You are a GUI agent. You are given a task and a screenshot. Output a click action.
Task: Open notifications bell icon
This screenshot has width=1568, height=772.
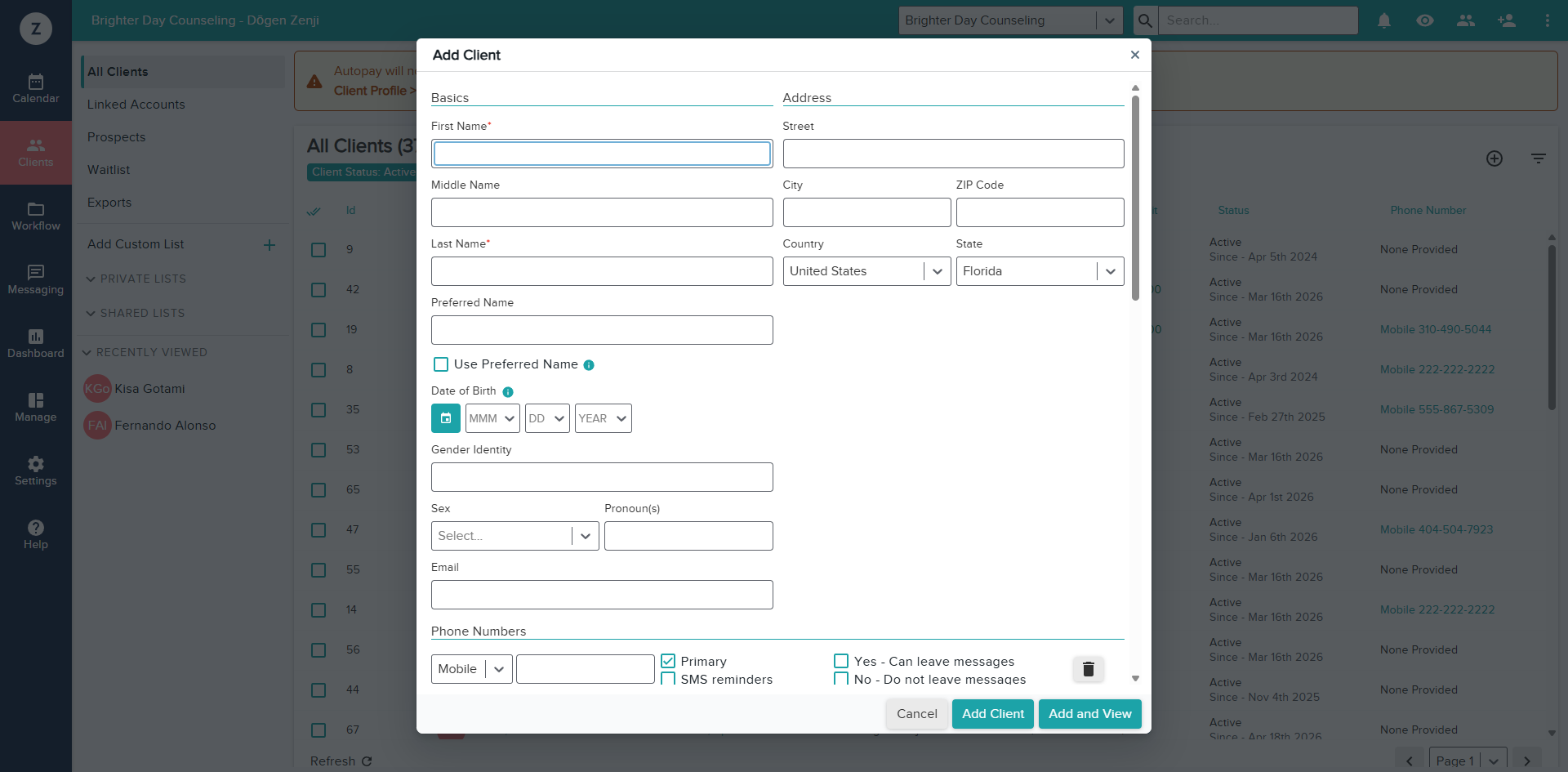1384,20
